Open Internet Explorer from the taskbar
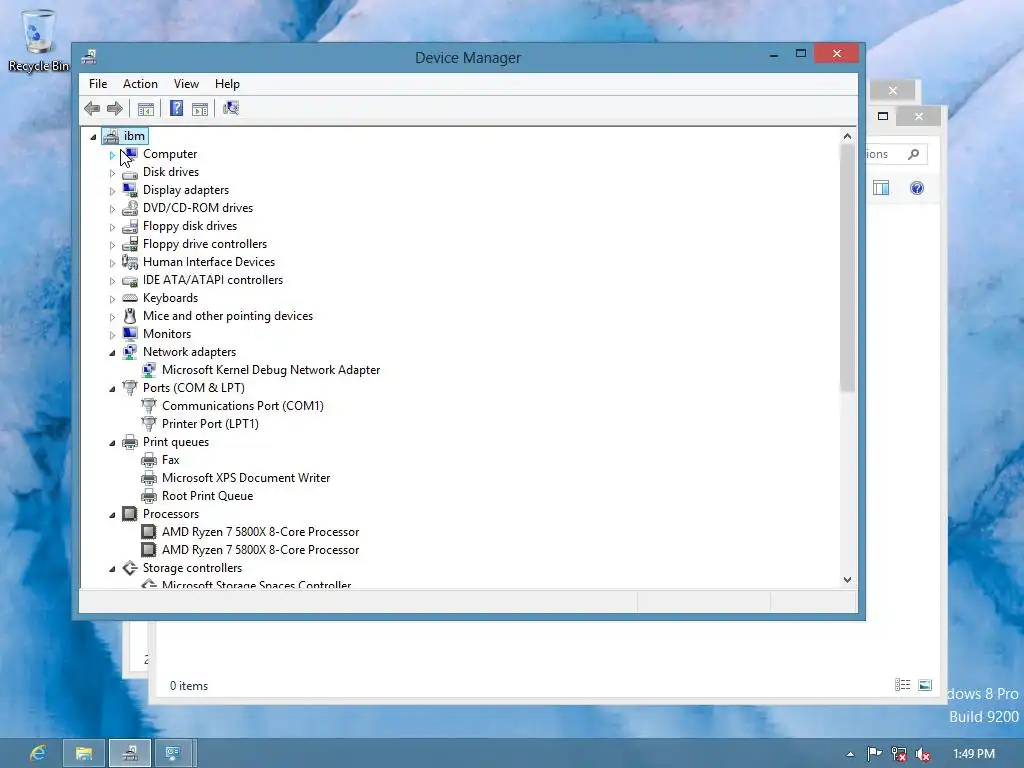The image size is (1024, 768). click(38, 753)
